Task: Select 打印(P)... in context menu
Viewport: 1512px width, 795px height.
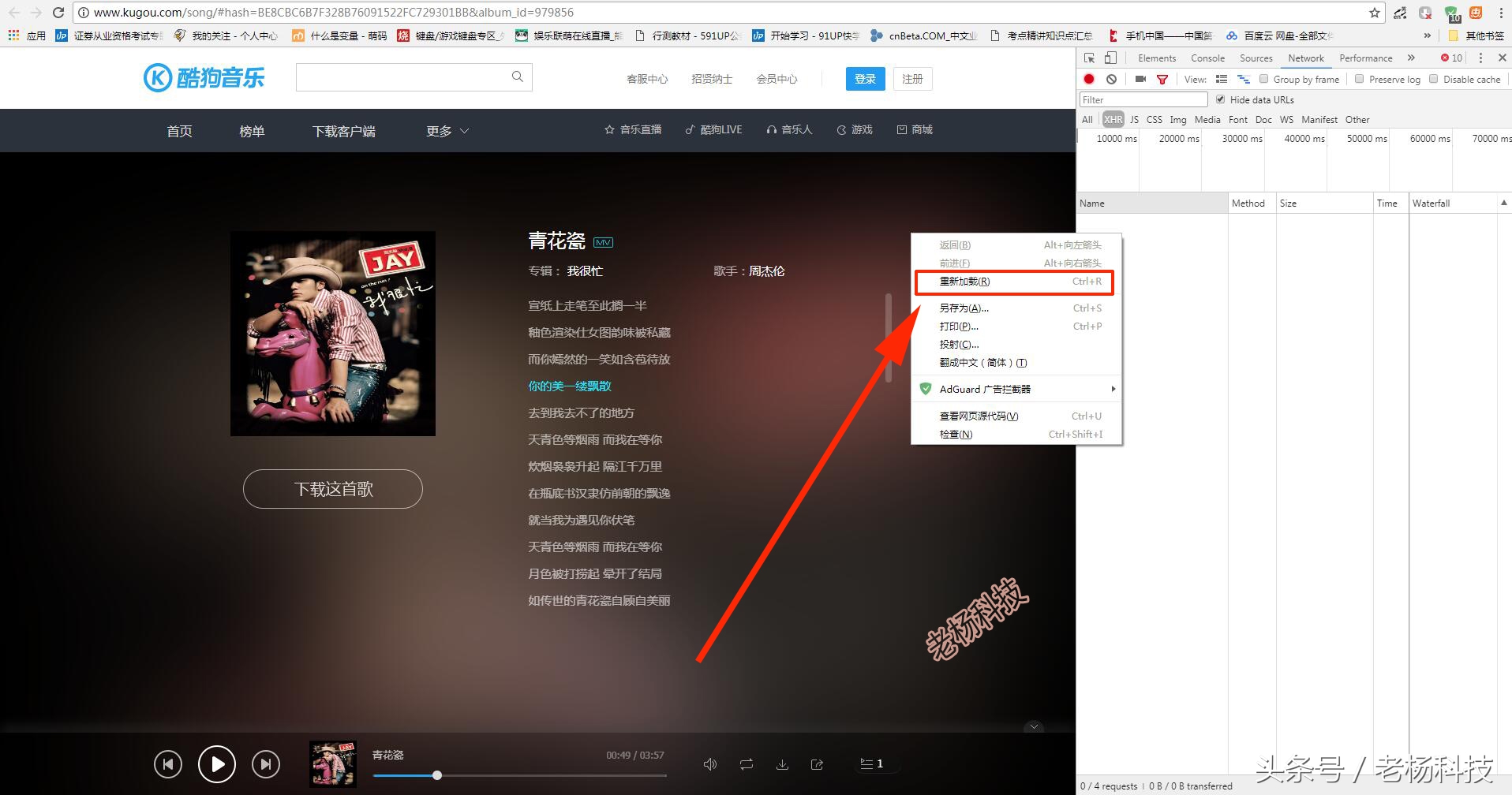Action: click(x=1016, y=327)
